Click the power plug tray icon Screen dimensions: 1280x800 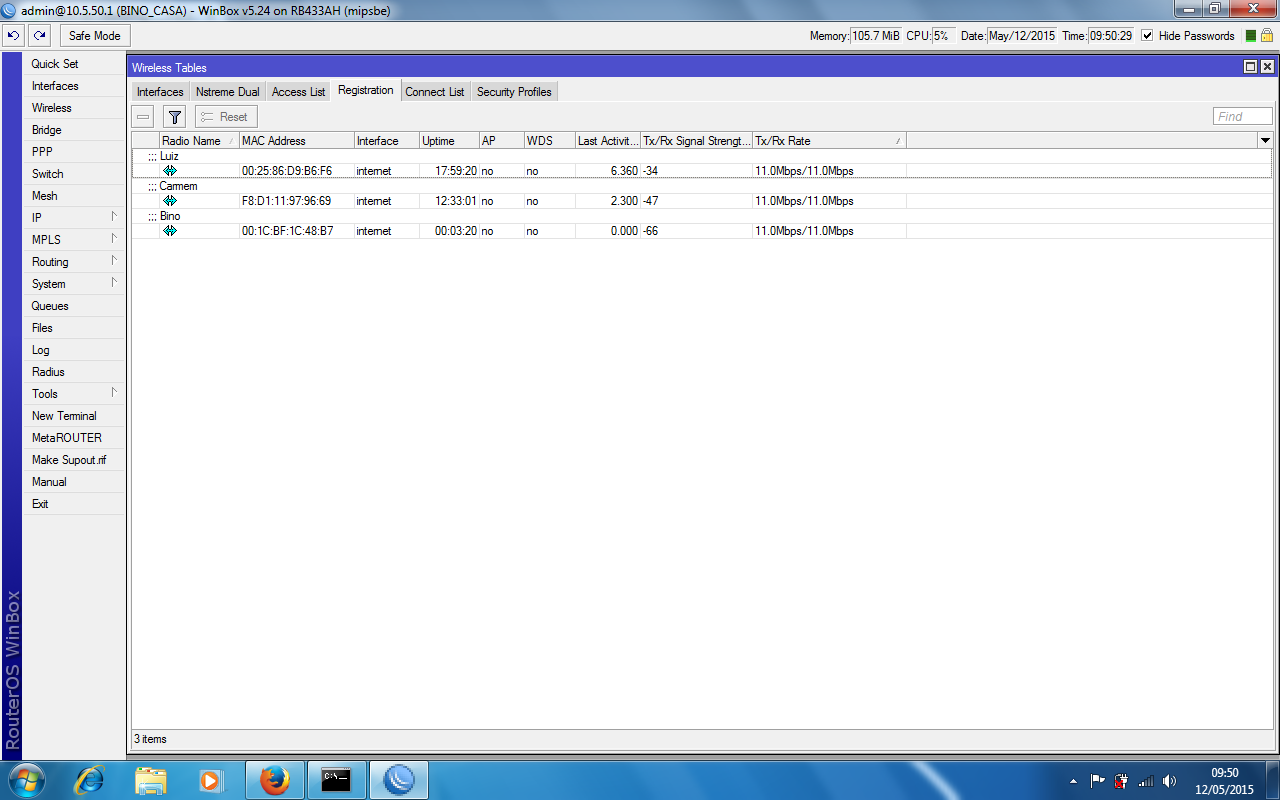click(1122, 781)
